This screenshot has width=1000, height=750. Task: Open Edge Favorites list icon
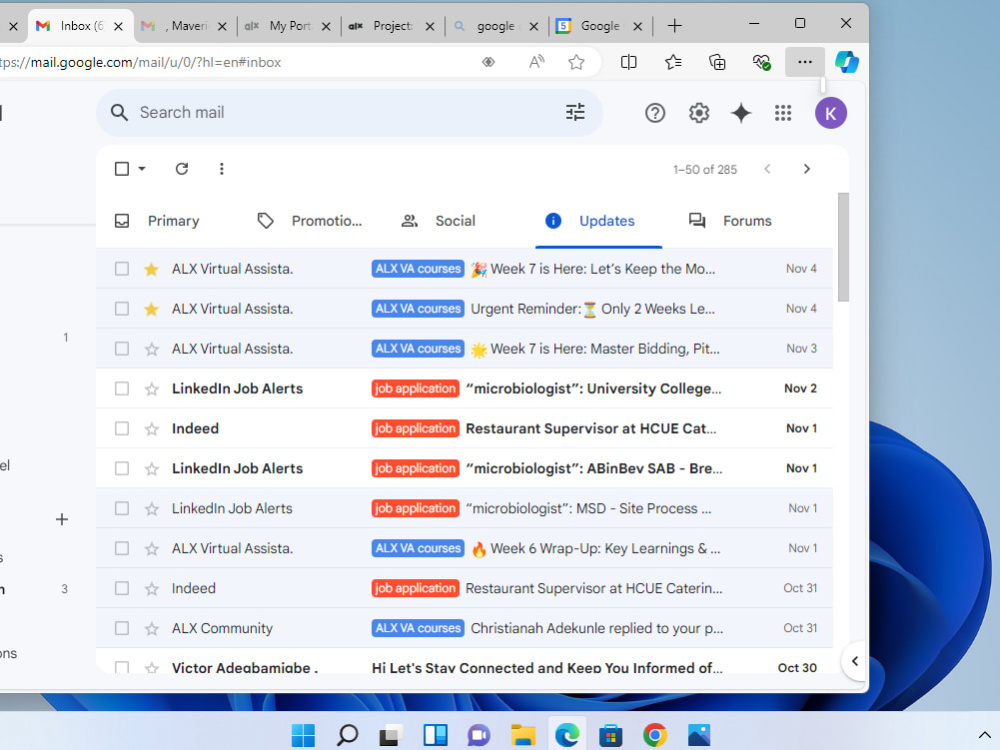click(673, 62)
